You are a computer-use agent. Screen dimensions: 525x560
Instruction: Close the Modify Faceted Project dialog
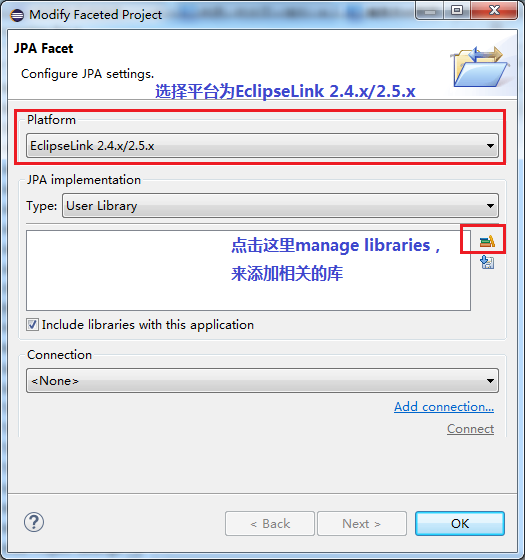pyautogui.click(x=494, y=11)
